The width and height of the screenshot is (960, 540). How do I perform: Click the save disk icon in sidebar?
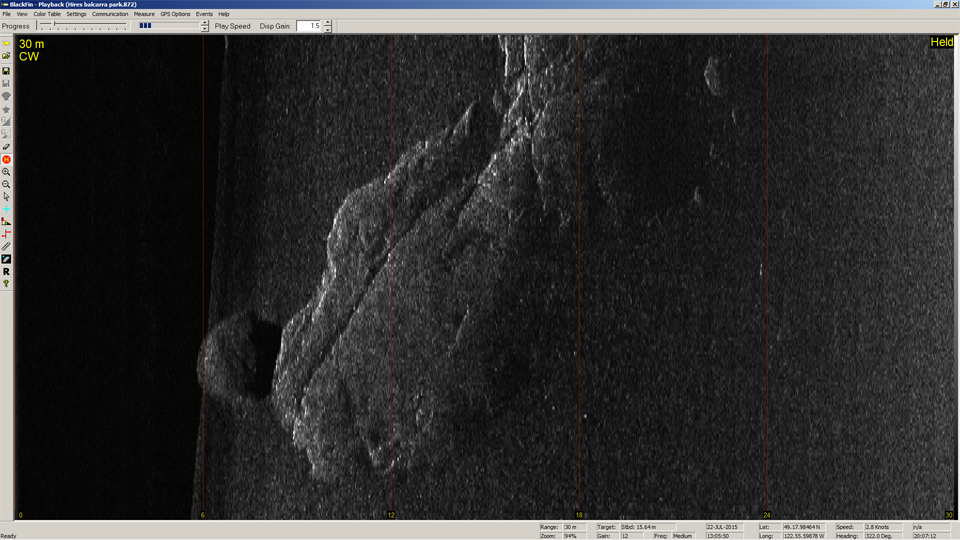[x=6, y=71]
